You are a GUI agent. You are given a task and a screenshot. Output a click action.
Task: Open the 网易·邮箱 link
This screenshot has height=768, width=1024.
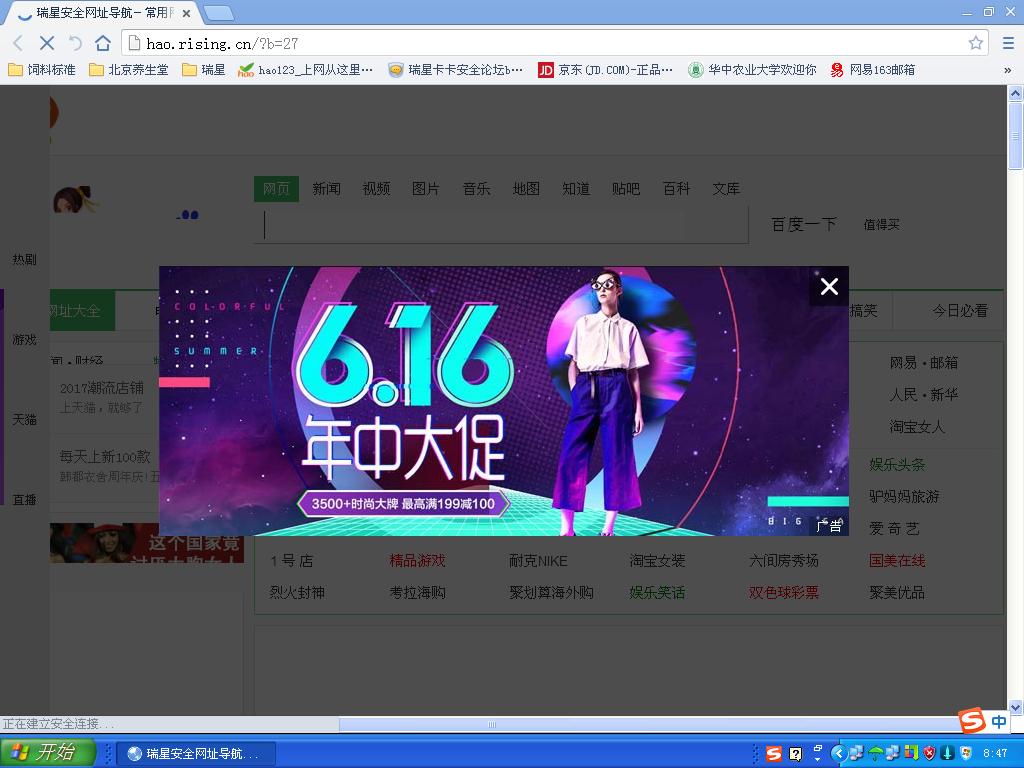click(x=923, y=362)
